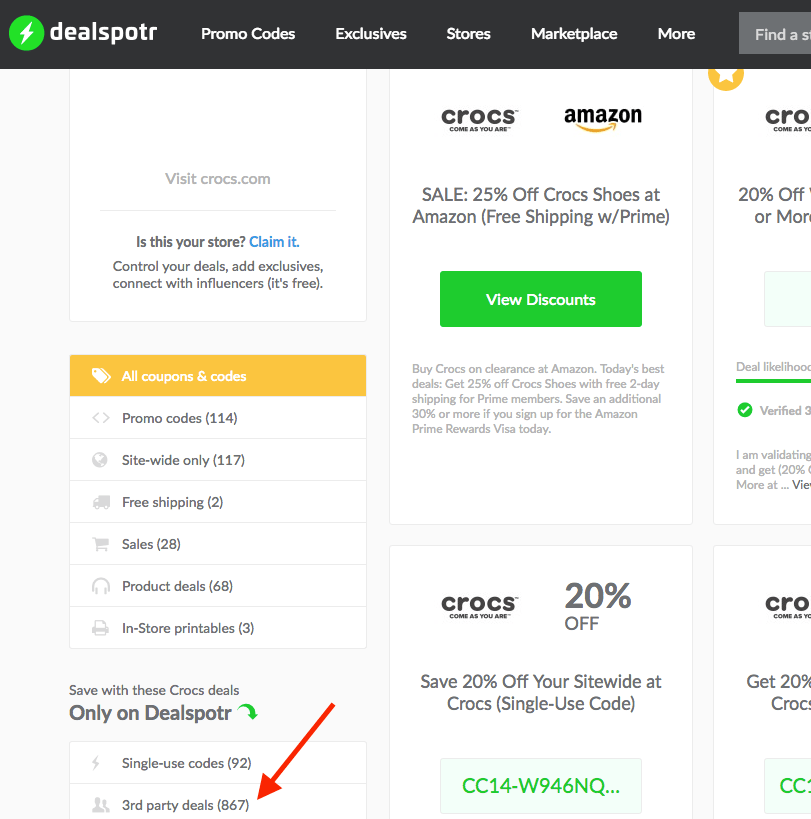Viewport: 811px width, 819px height.
Task: Click the headphones icon beside Product deals
Action: click(x=101, y=586)
